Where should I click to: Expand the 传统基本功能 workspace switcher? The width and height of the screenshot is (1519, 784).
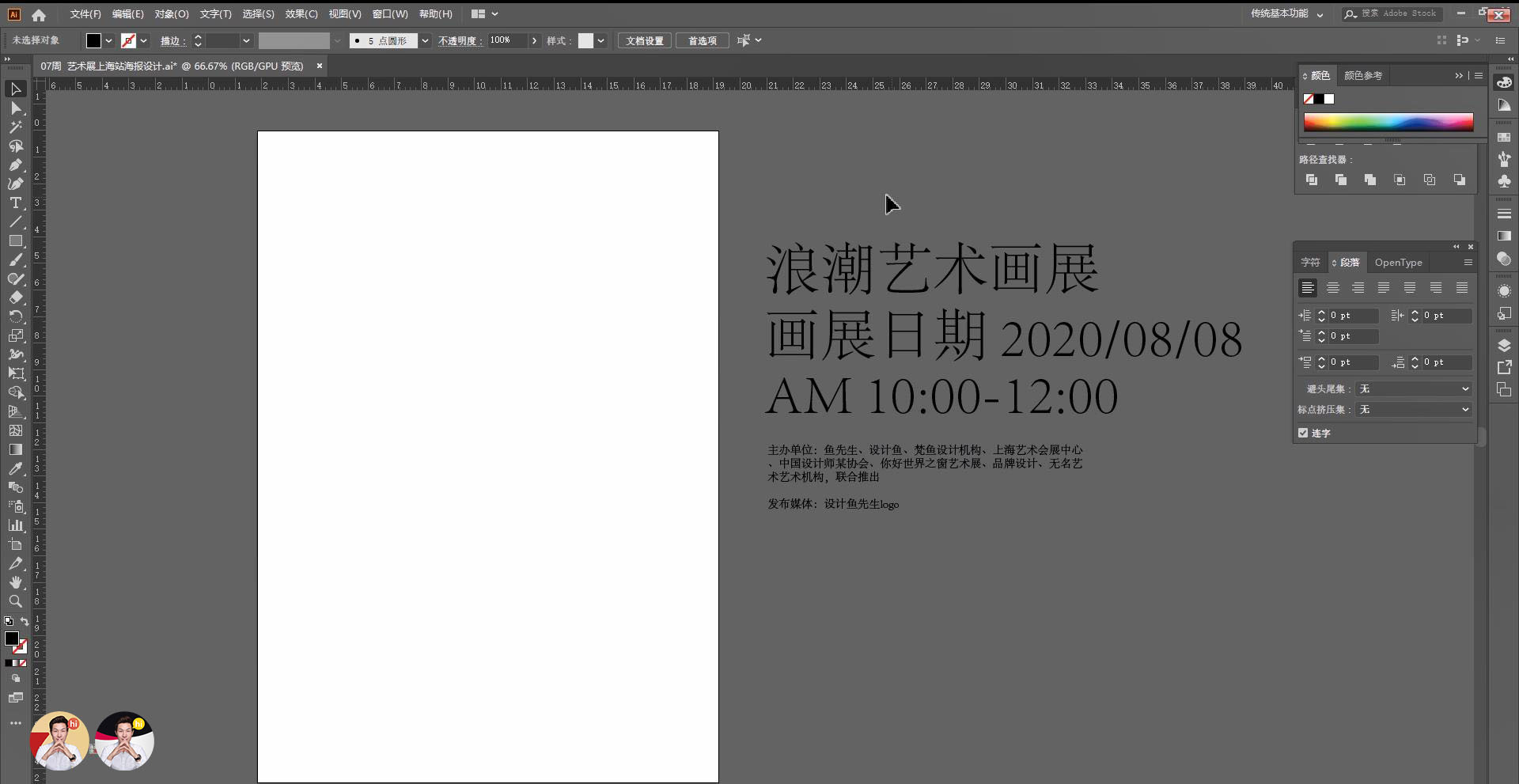[1286, 13]
